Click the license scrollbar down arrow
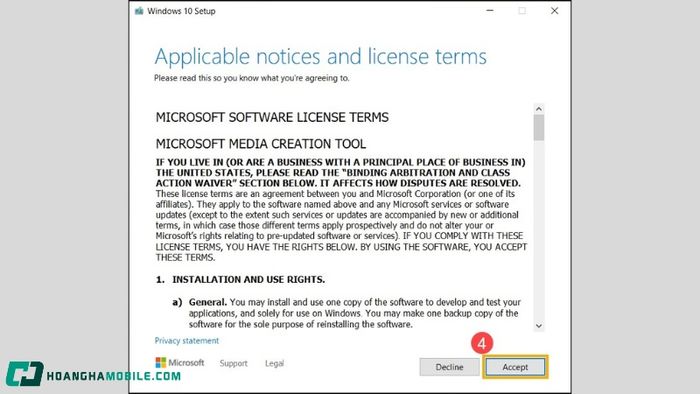700x394 pixels. point(539,326)
